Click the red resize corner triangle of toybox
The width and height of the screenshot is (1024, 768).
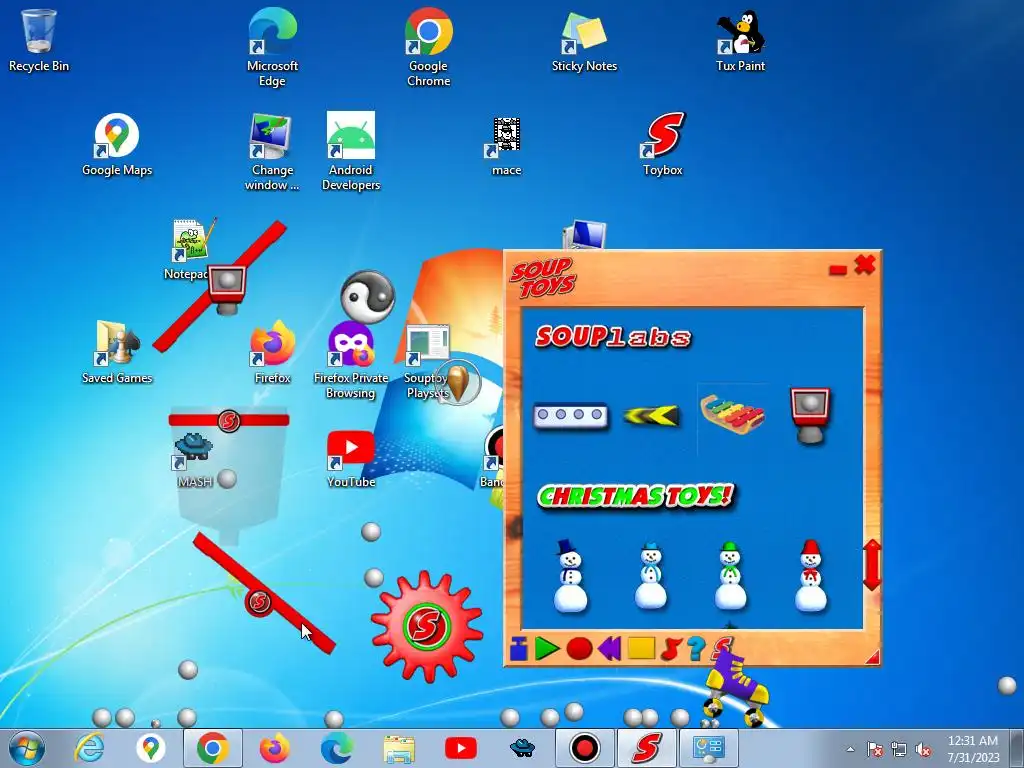[x=872, y=658]
